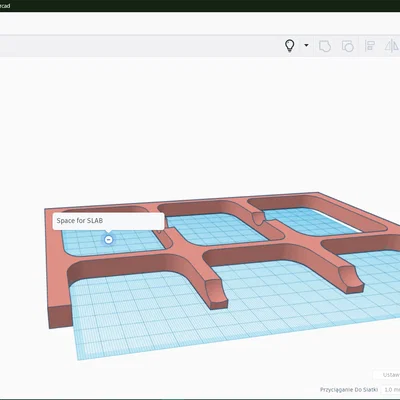Click the light bulb Show All icon

290,46
